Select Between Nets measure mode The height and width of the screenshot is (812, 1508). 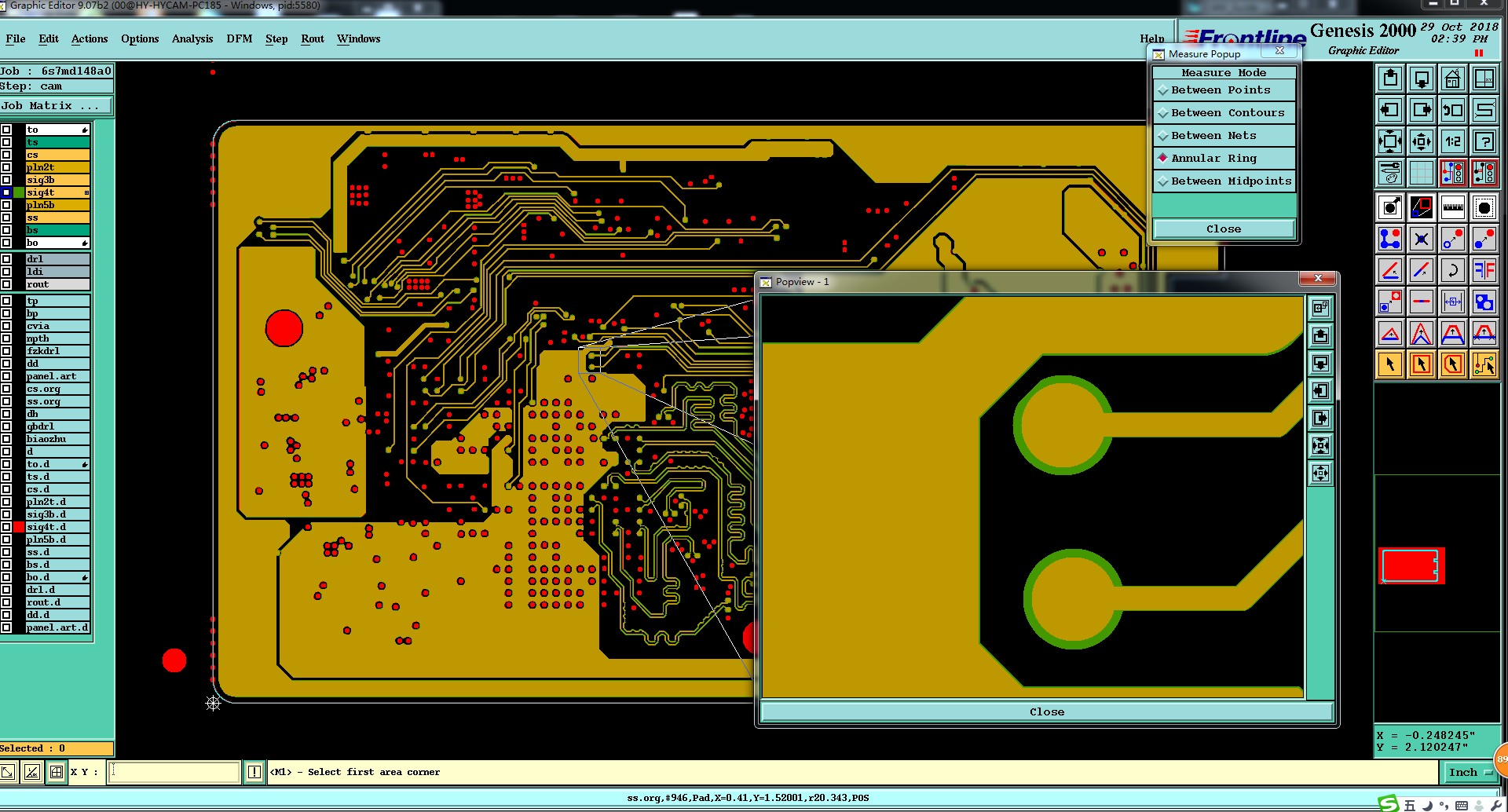click(1224, 136)
